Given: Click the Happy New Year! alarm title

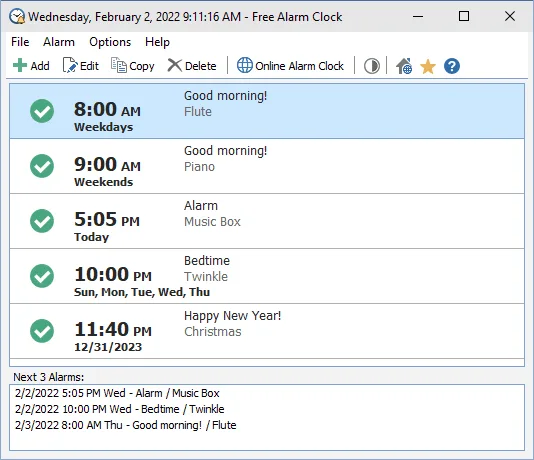Looking at the screenshot, I should [x=233, y=316].
